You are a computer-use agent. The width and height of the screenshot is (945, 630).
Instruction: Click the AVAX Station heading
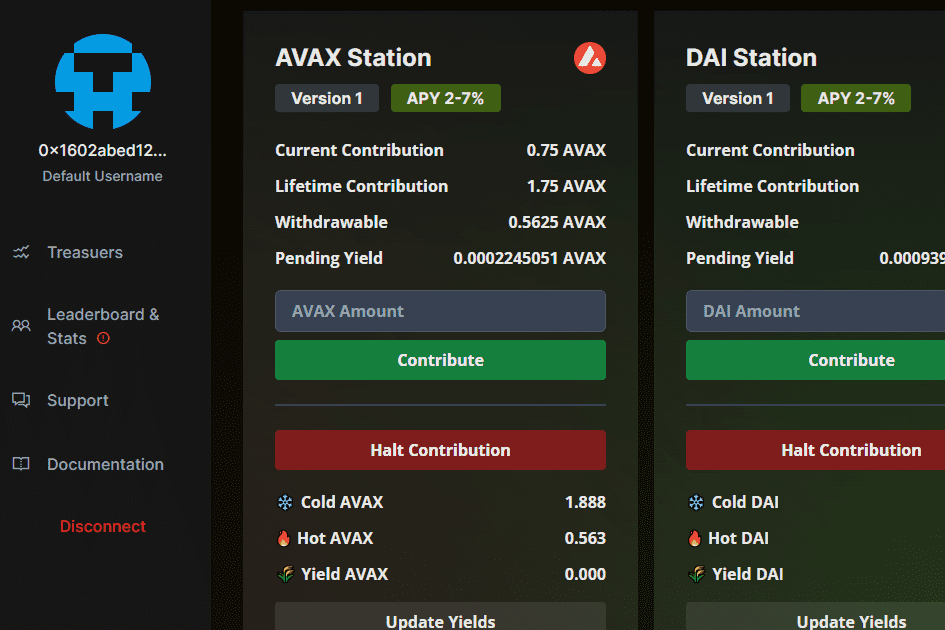click(x=354, y=58)
